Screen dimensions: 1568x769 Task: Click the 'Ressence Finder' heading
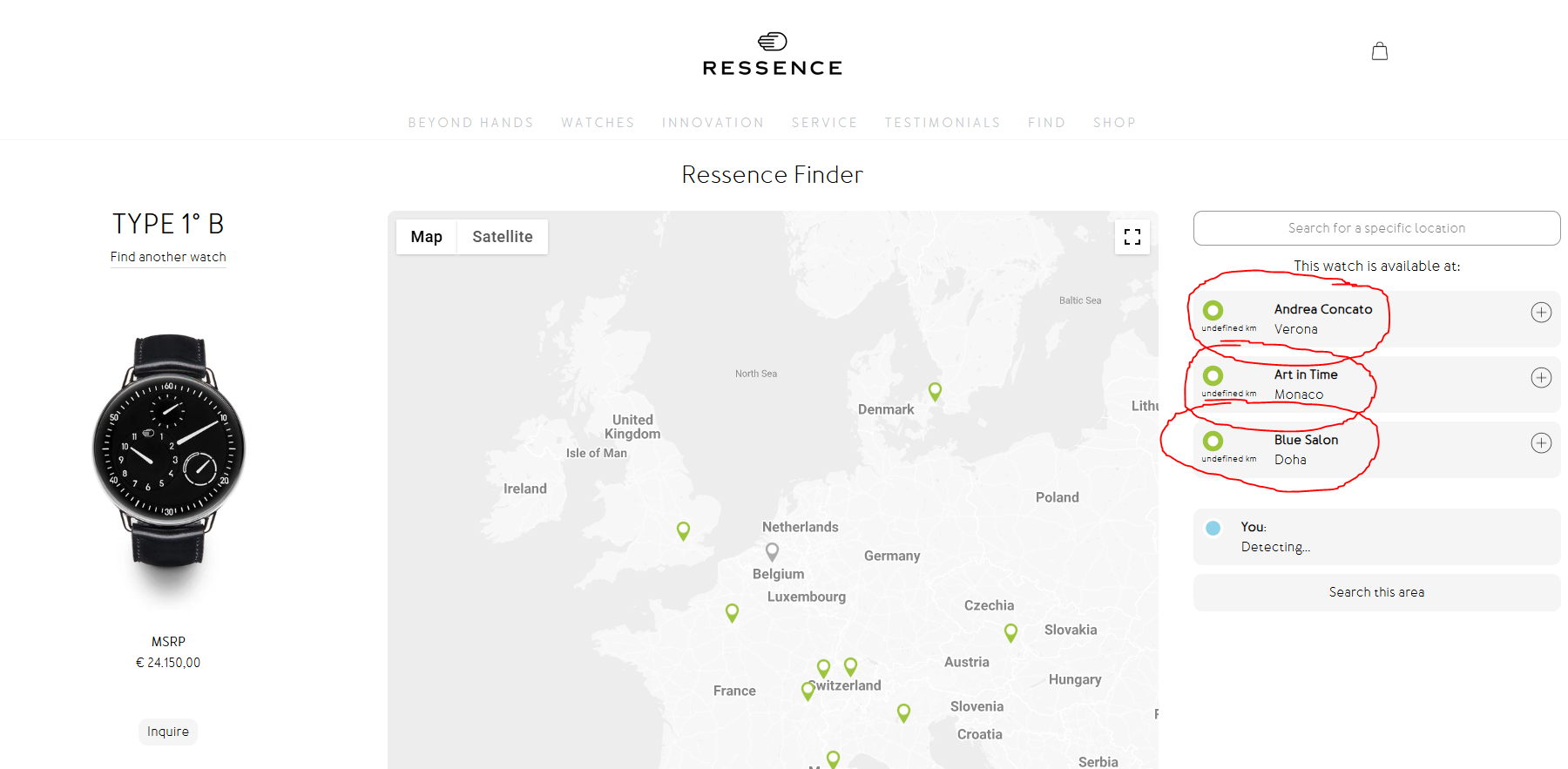tap(773, 174)
